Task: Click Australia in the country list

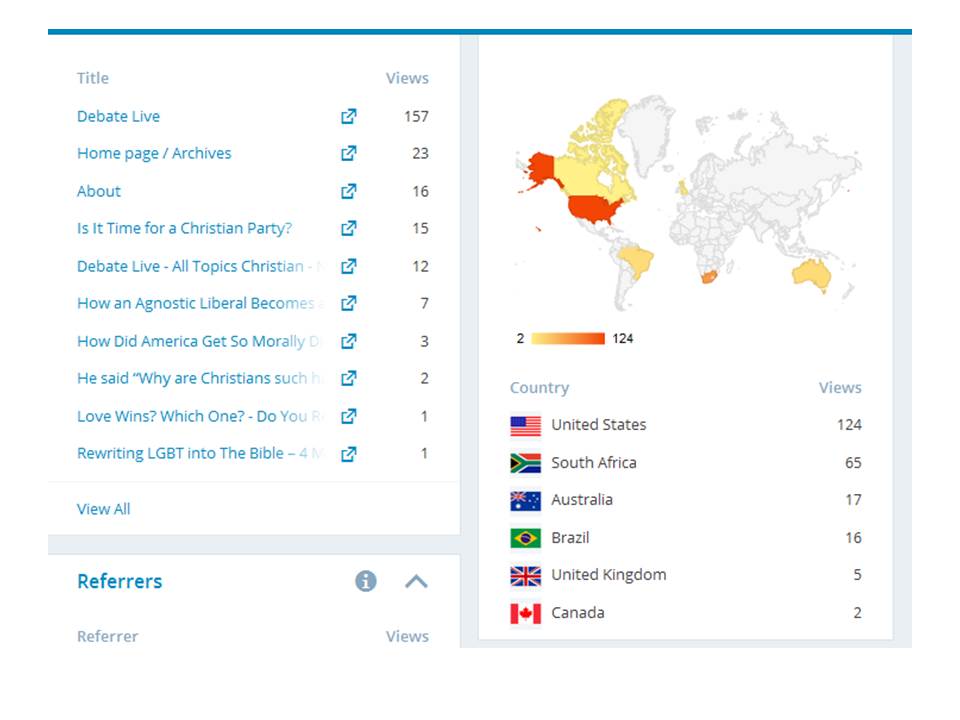Action: pos(581,500)
